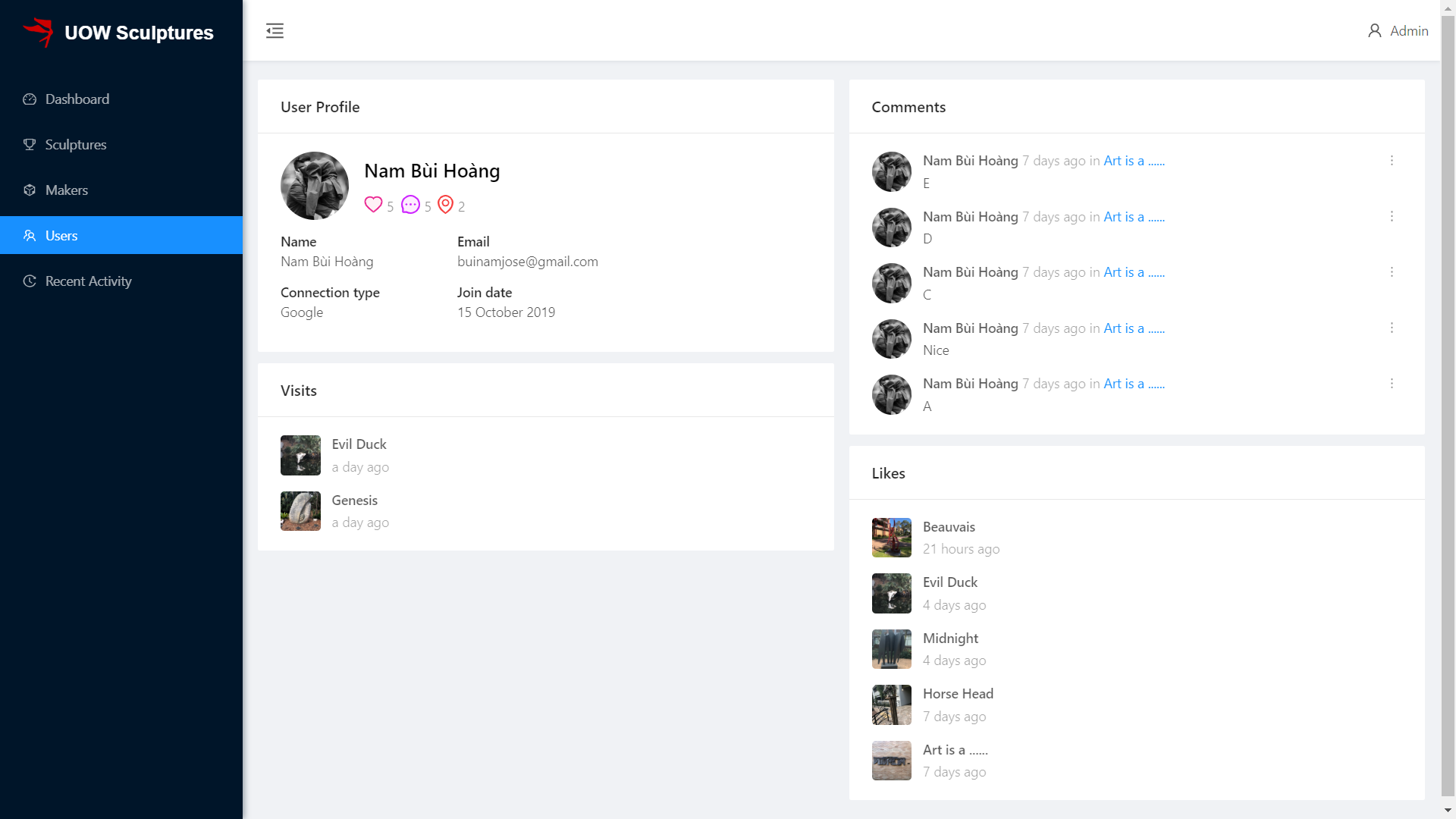Click the red location pin visits icon
1456x819 pixels.
[x=446, y=205]
